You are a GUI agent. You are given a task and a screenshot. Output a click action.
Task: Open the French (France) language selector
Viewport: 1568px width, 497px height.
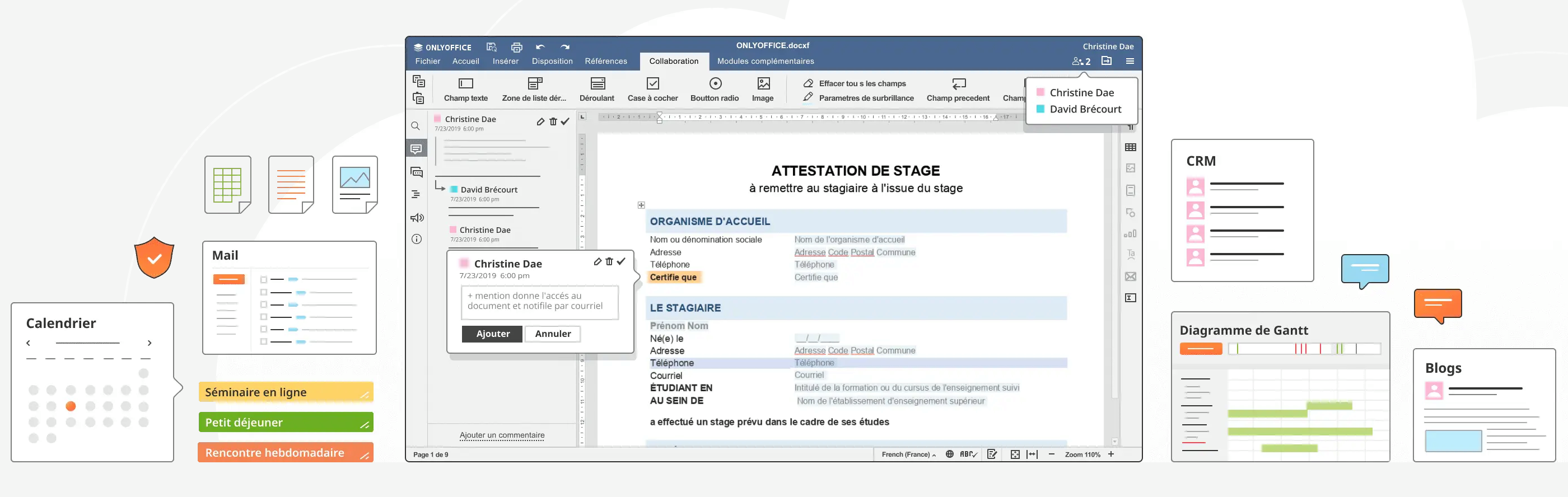908,454
